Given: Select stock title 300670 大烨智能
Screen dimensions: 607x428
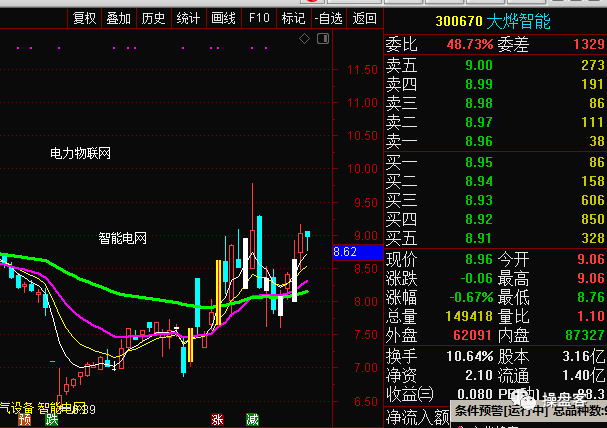Looking at the screenshot, I should click(493, 21).
